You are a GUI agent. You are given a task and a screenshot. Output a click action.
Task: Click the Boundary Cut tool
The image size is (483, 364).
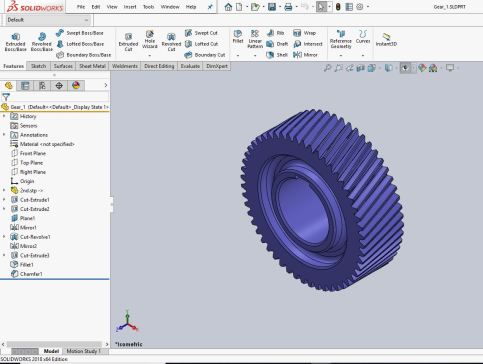click(x=205, y=55)
